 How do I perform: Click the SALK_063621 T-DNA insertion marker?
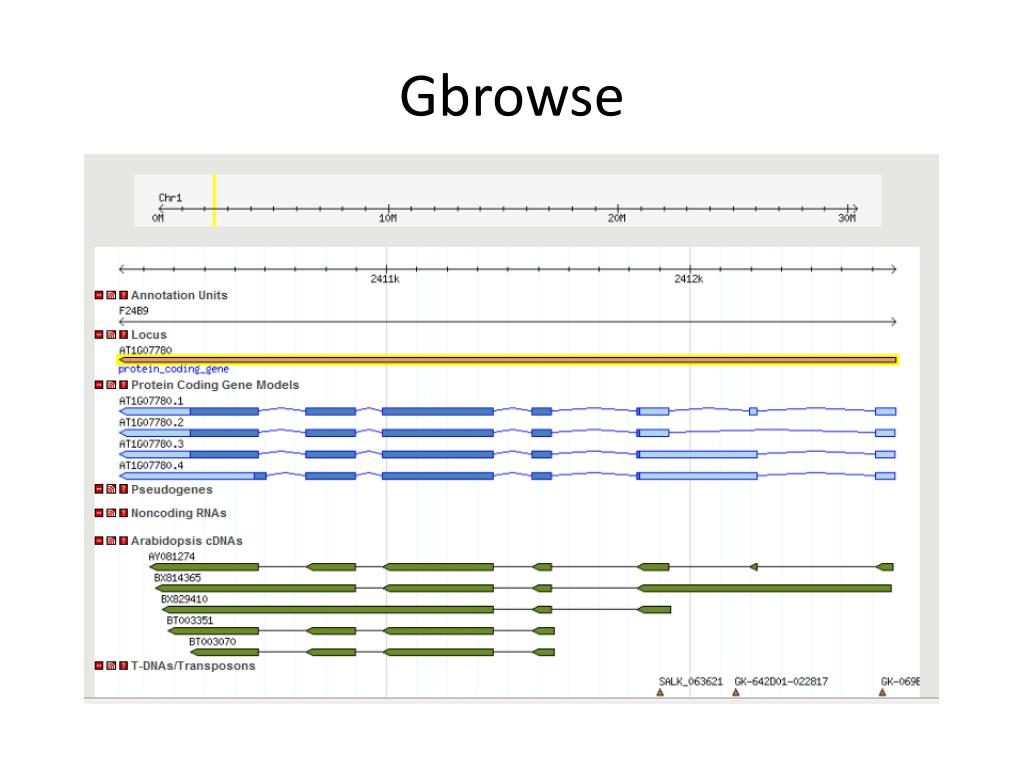[x=660, y=692]
